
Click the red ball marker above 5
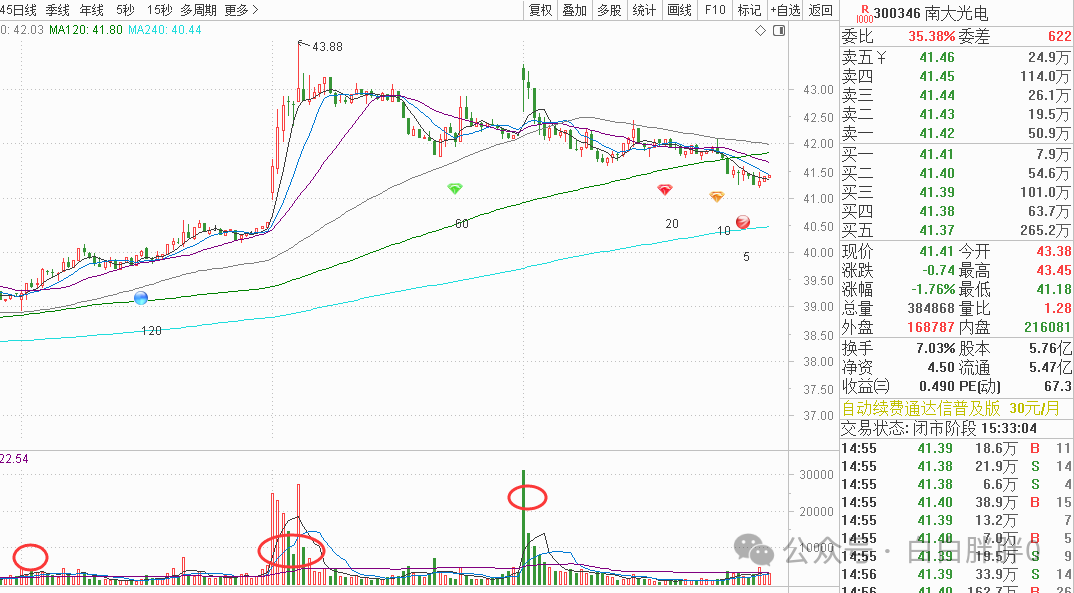[x=742, y=222]
